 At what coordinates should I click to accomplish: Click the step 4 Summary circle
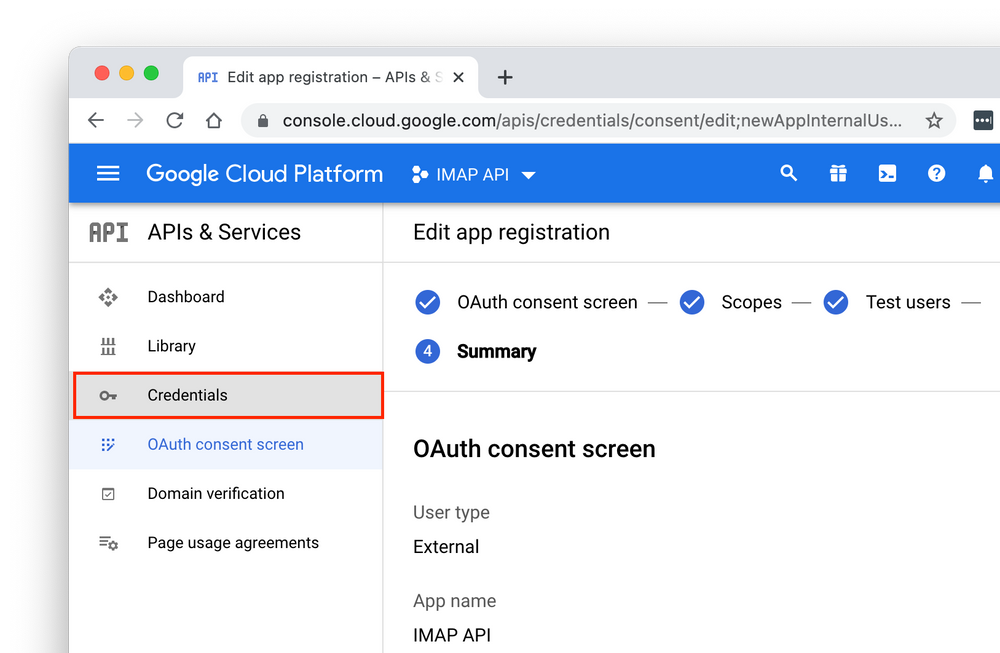(427, 351)
